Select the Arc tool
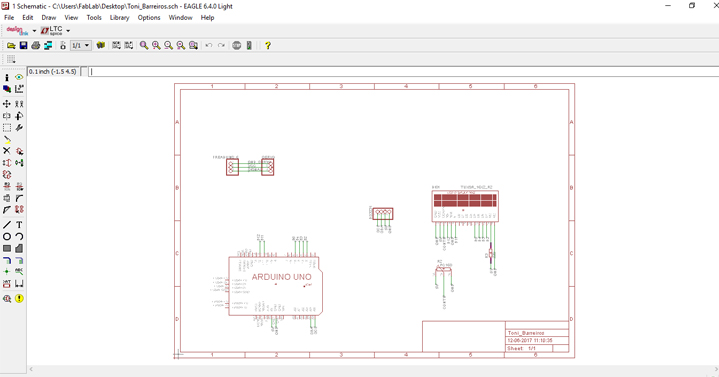The height and width of the screenshot is (377, 719). click(19, 237)
